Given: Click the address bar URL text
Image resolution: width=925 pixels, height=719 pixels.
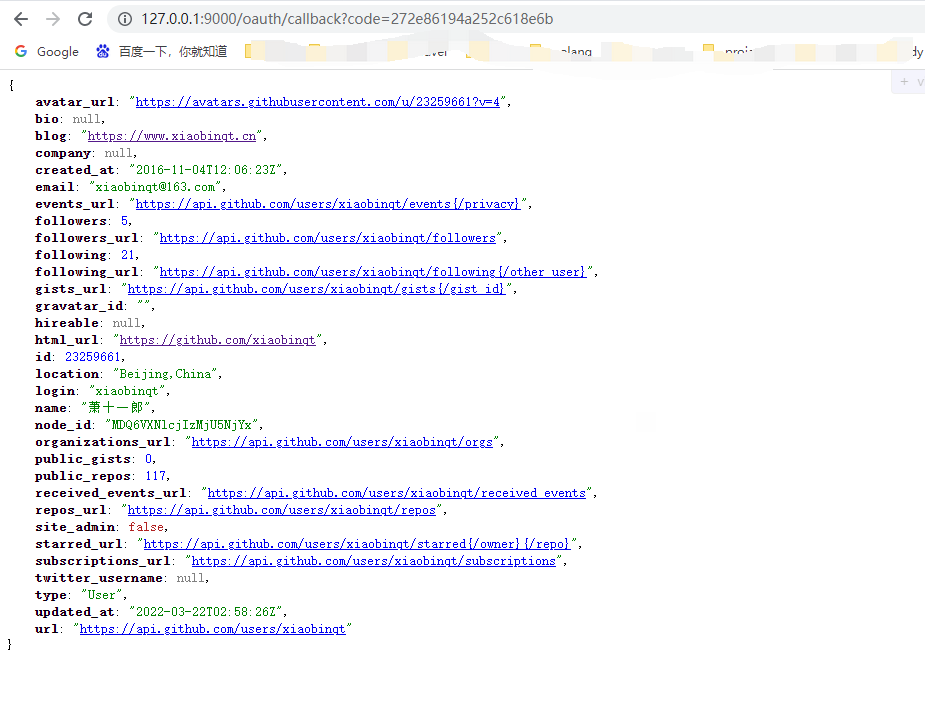Looking at the screenshot, I should (347, 19).
